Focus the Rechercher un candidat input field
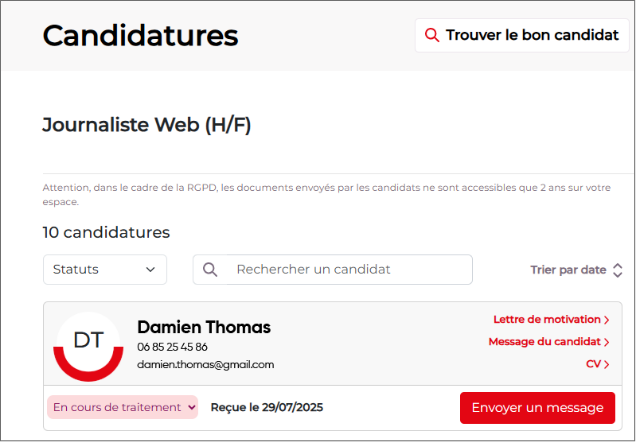Image resolution: width=636 pixels, height=442 pixels. click(345, 269)
